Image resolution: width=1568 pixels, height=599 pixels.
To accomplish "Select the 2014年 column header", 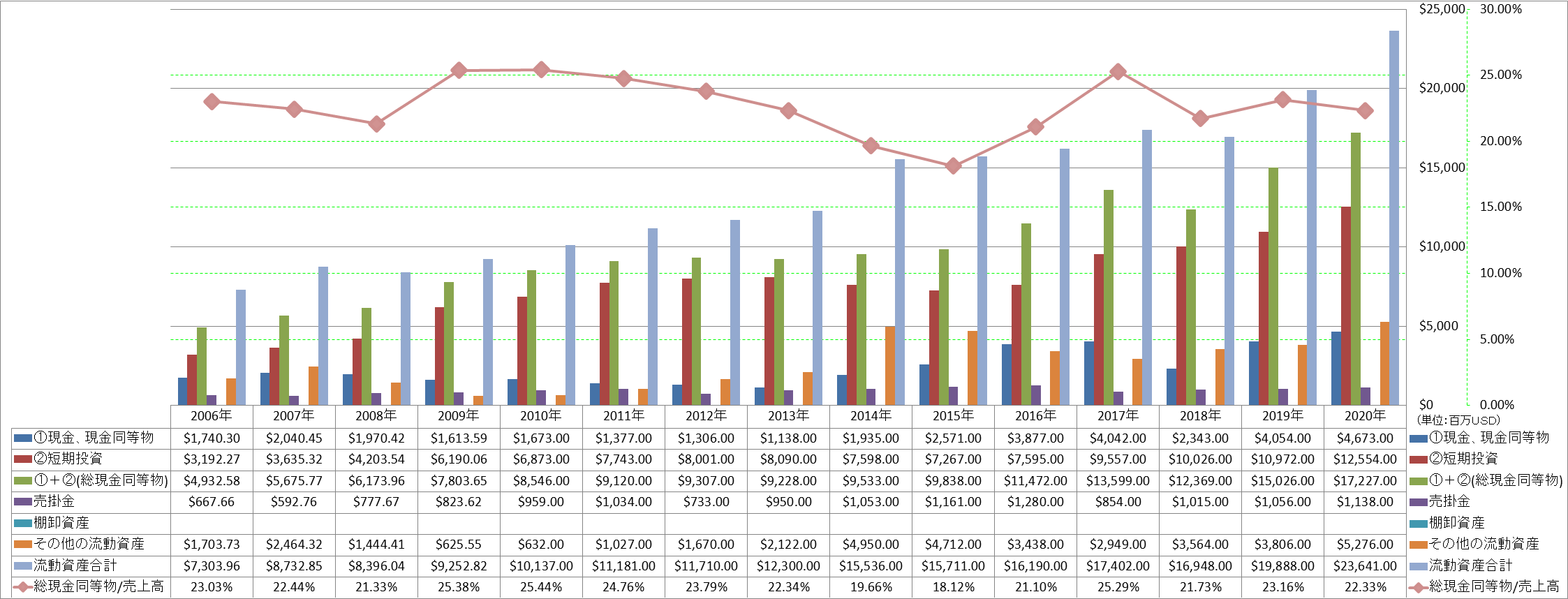I will coord(871,416).
